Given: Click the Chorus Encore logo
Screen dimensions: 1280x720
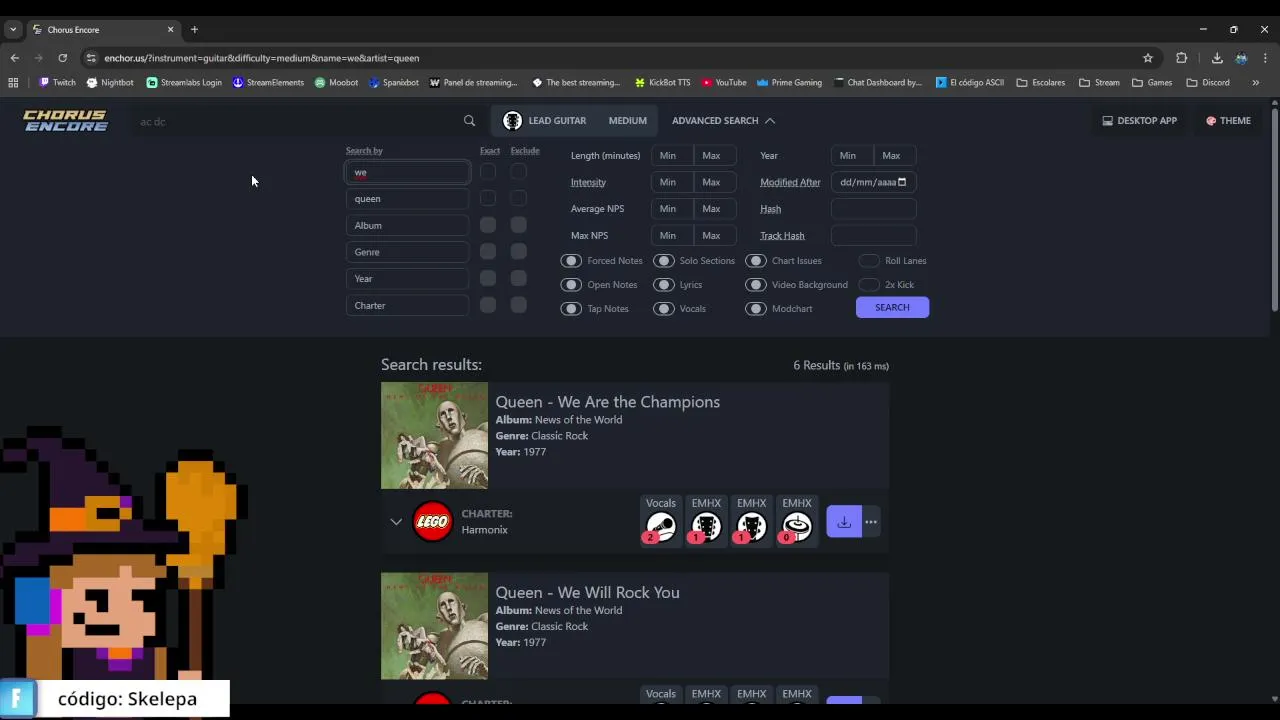Looking at the screenshot, I should (x=65, y=121).
